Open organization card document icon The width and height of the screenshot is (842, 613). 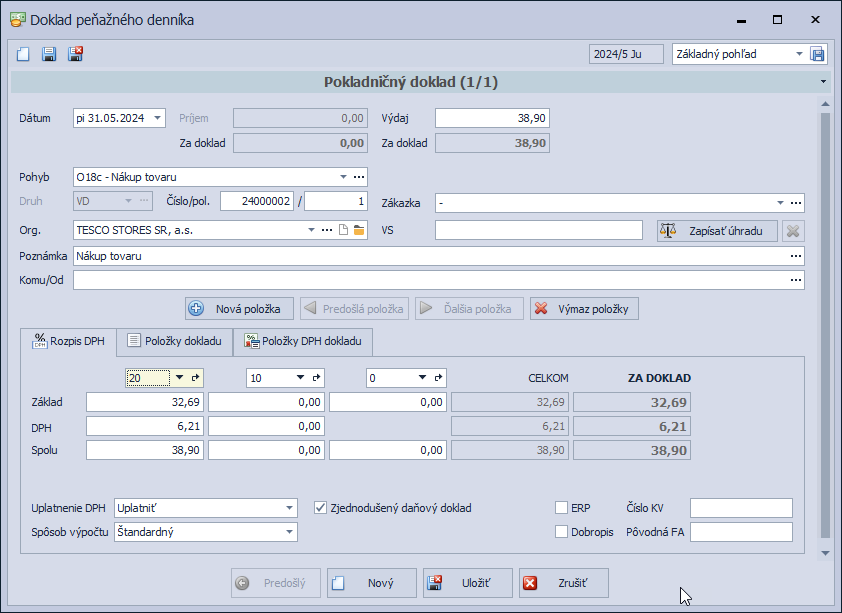(x=343, y=231)
